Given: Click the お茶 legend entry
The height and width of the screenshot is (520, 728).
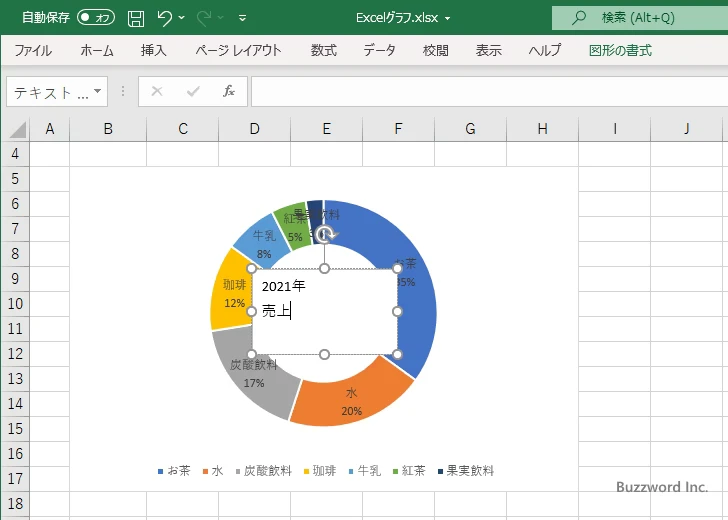Looking at the screenshot, I should [174, 471].
